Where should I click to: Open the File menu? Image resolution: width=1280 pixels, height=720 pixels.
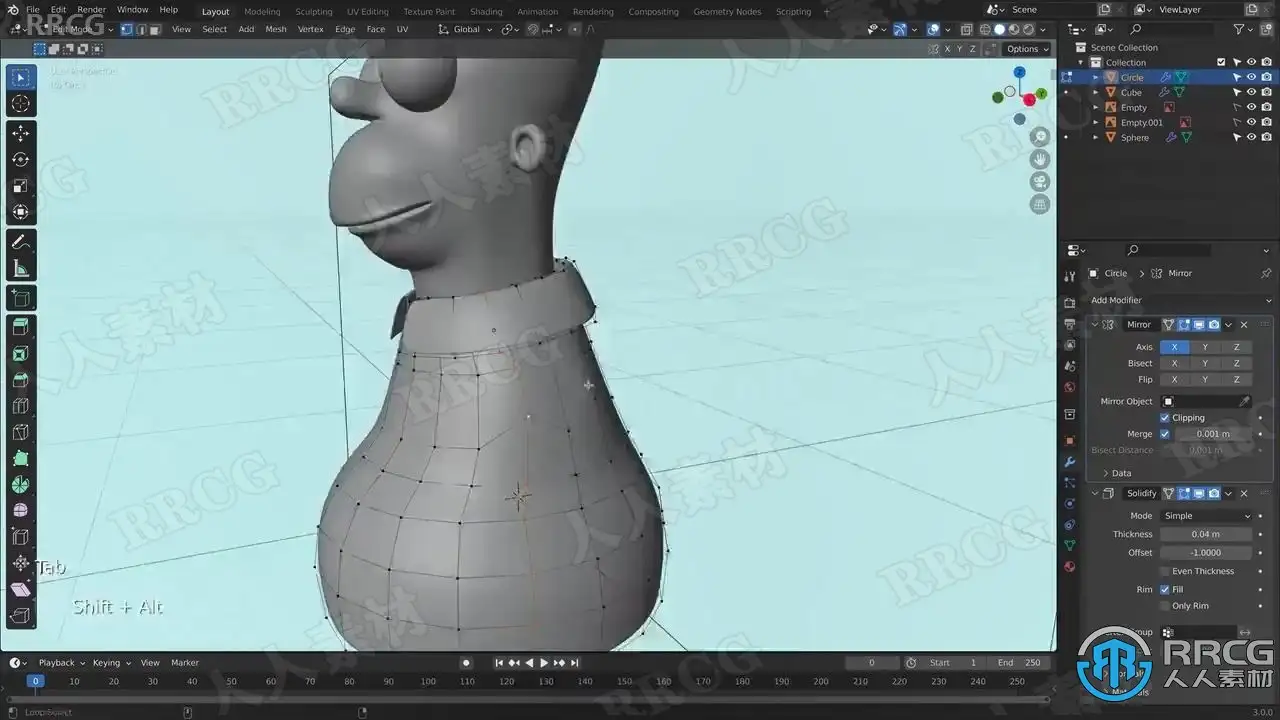pyautogui.click(x=33, y=10)
